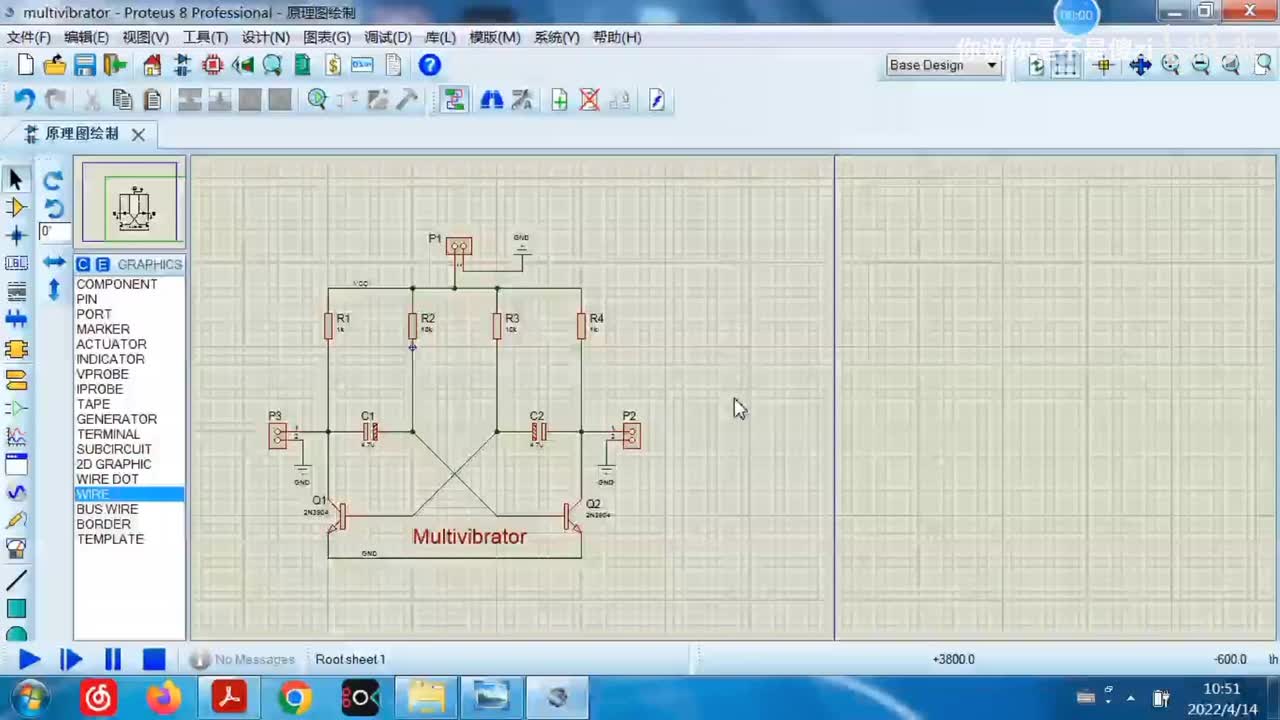Select BUS WIRE in style list

pos(107,509)
